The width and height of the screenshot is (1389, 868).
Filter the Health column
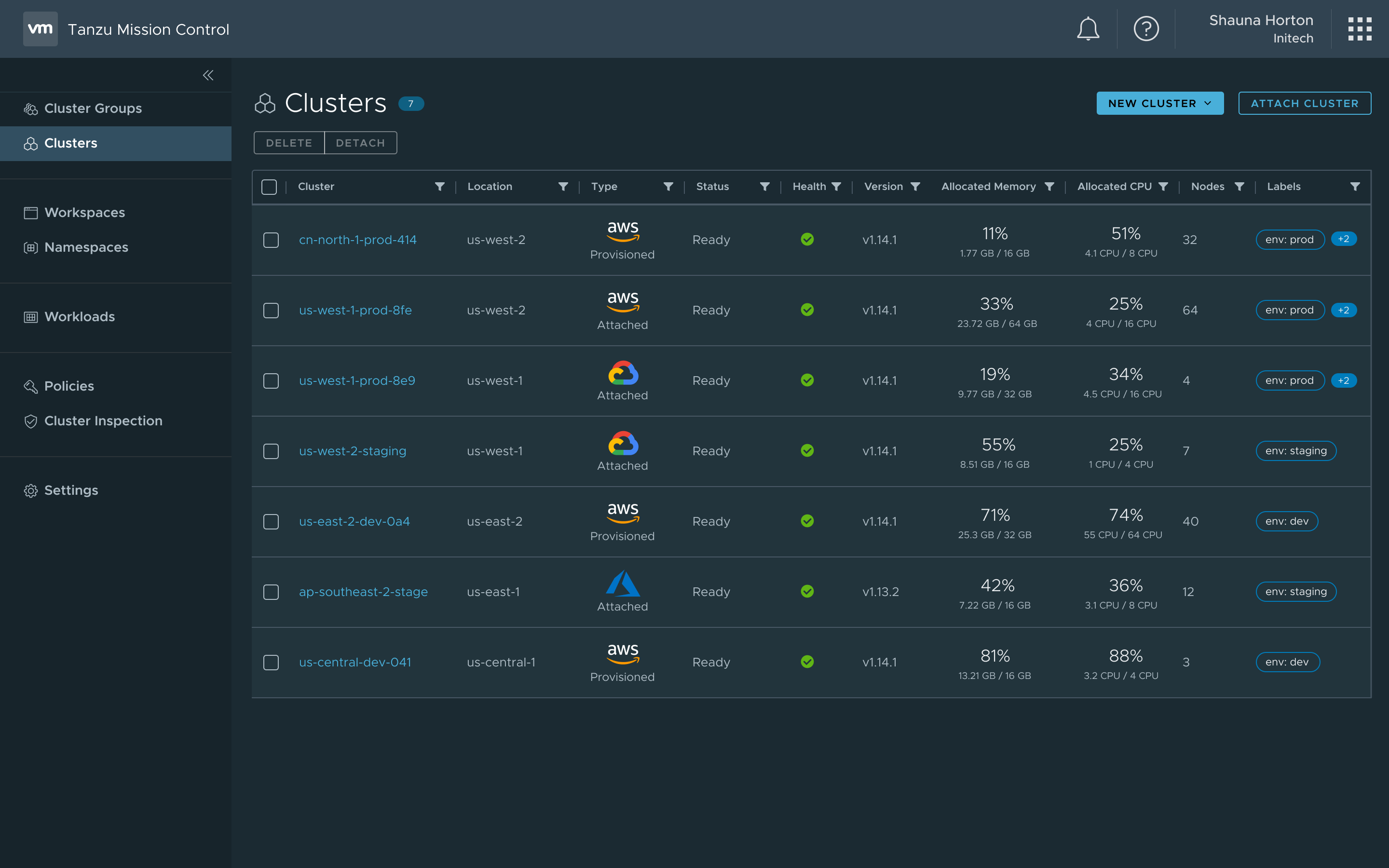(x=836, y=187)
